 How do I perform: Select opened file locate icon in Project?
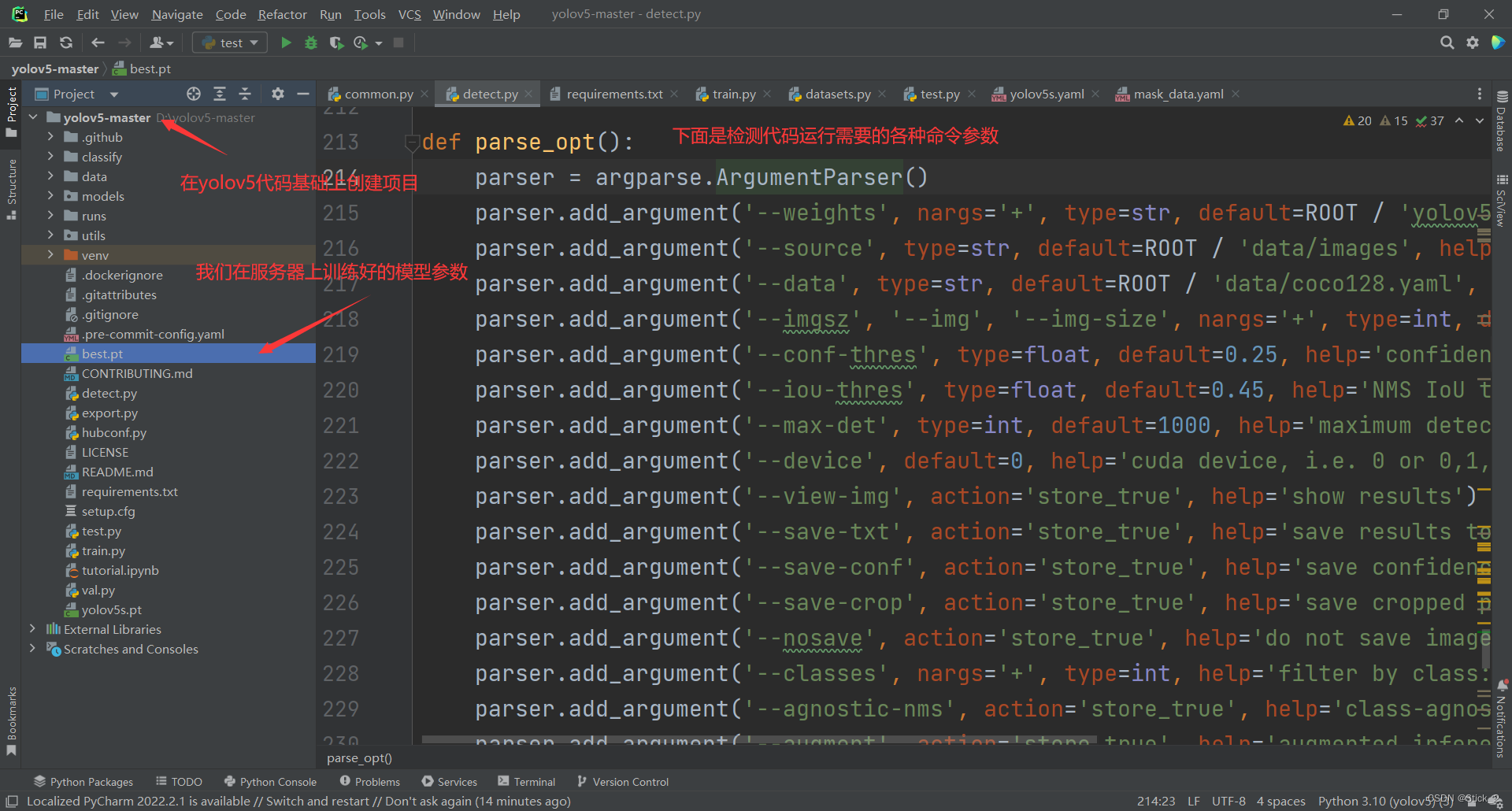194,94
